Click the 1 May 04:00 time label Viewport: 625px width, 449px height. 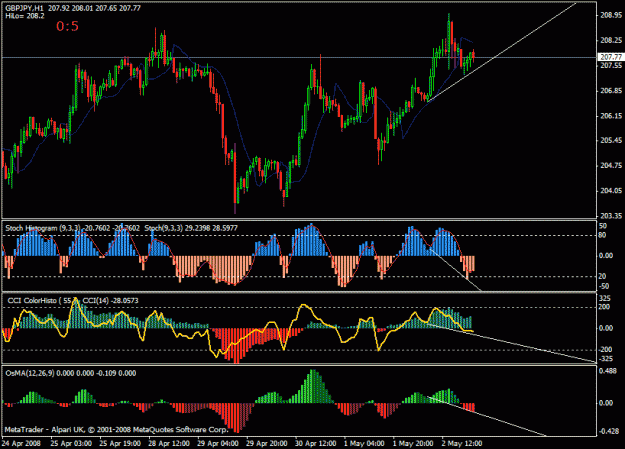[364, 443]
